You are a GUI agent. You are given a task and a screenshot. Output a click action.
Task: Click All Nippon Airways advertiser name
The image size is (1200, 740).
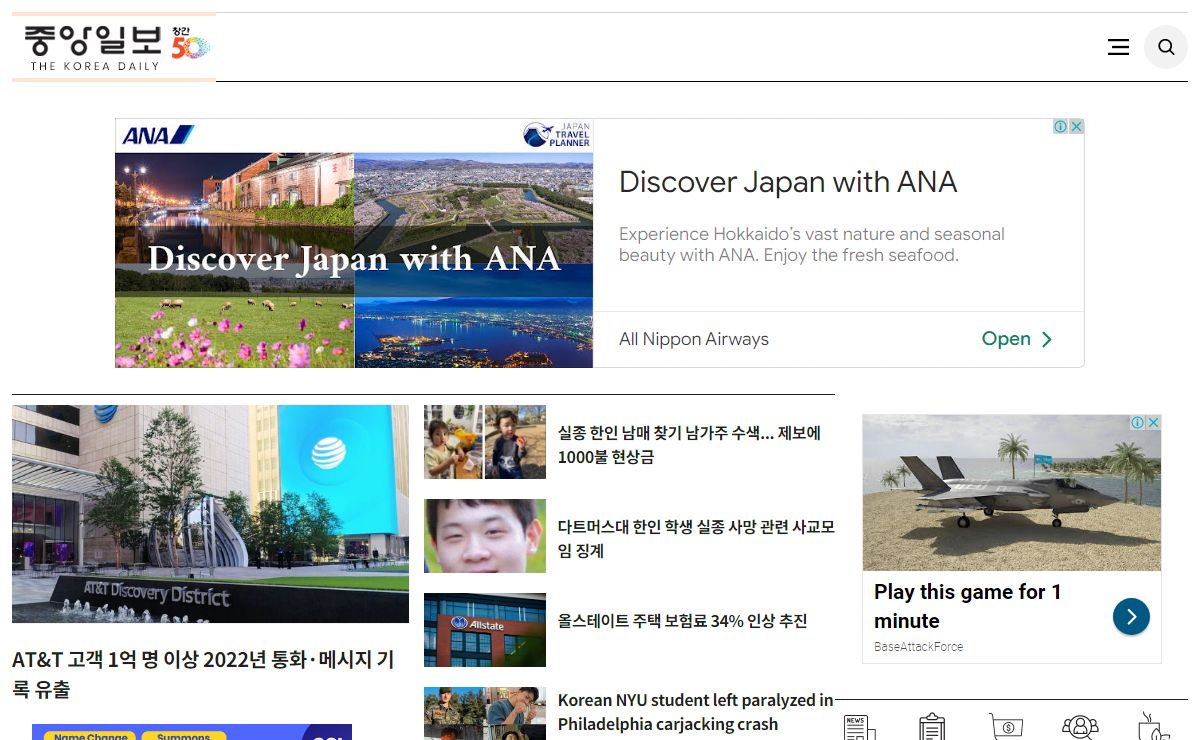coord(694,339)
